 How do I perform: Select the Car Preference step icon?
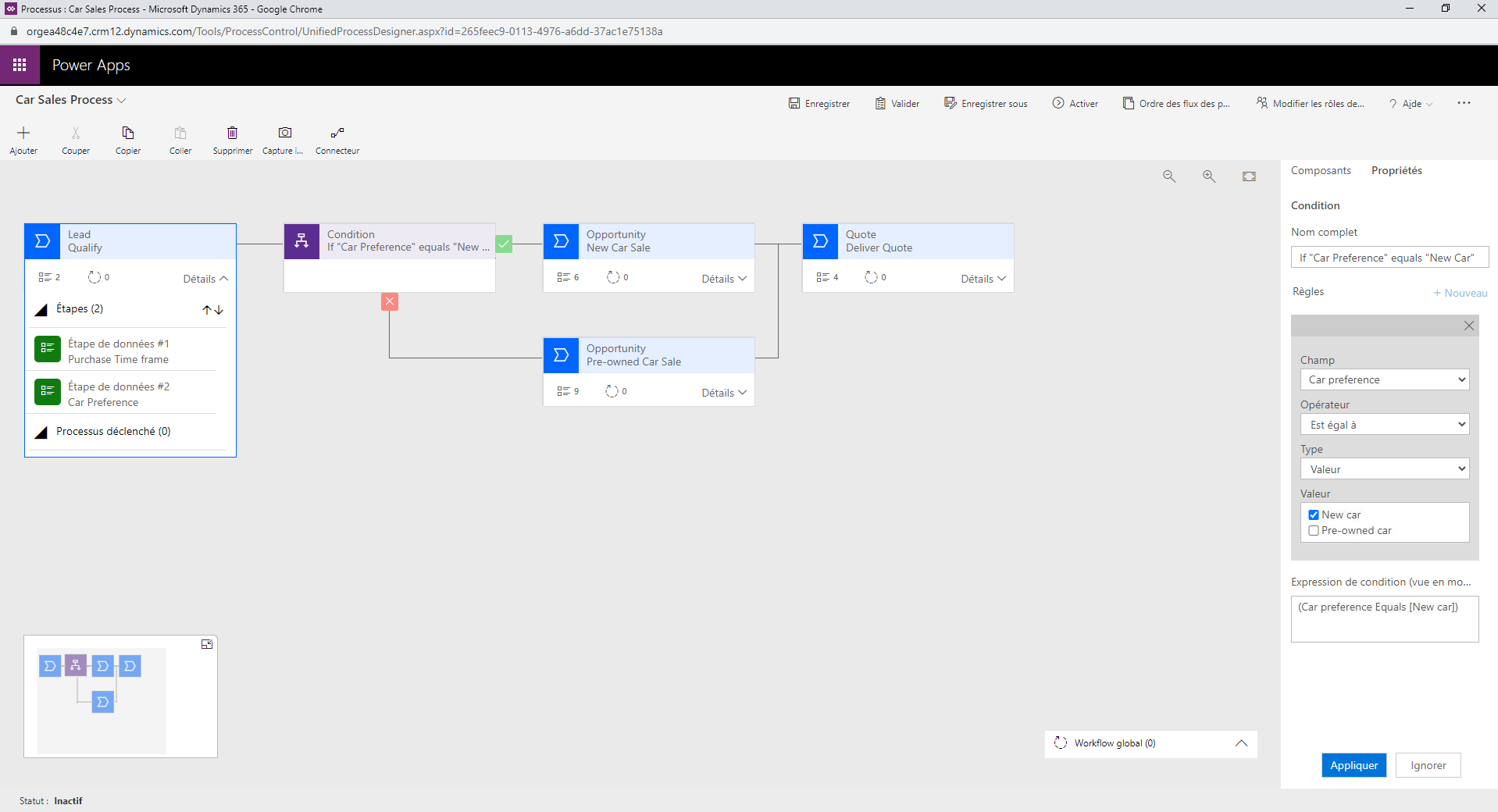point(48,391)
